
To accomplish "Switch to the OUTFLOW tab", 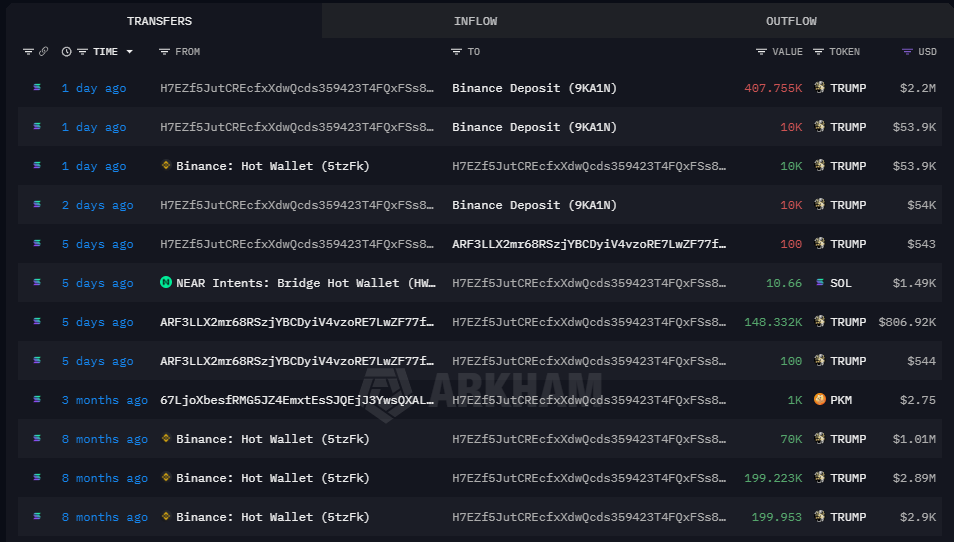I will tap(791, 21).
